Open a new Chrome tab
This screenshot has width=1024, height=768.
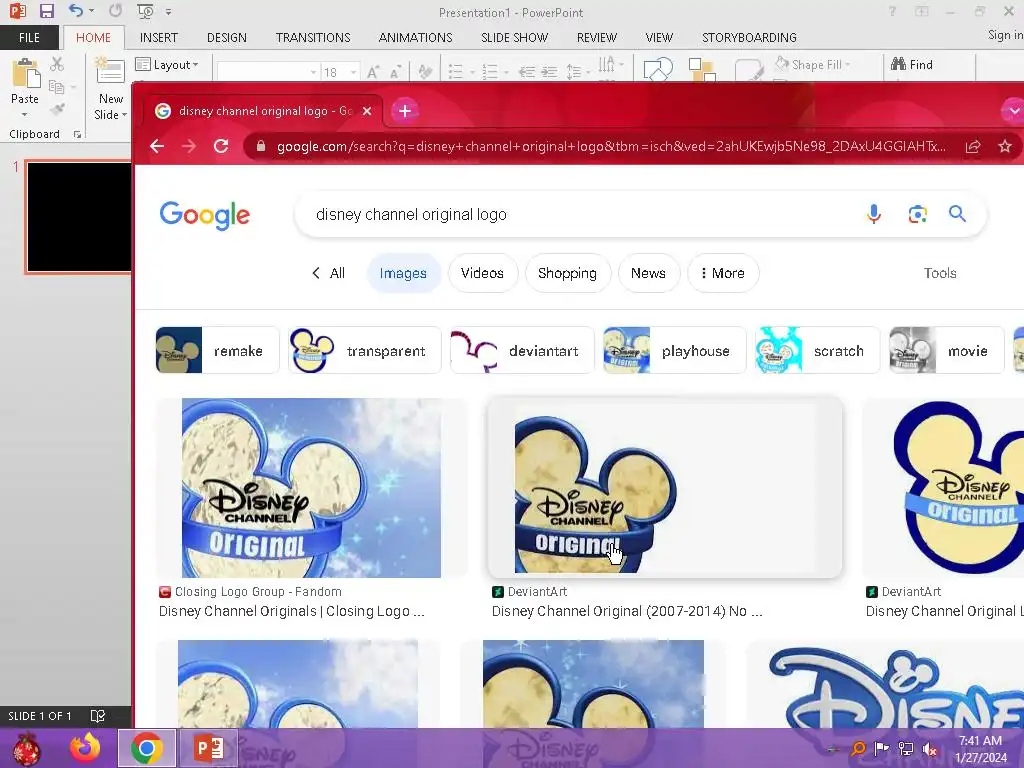coord(405,111)
